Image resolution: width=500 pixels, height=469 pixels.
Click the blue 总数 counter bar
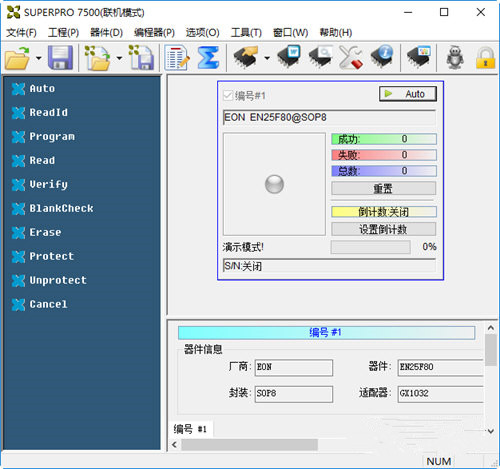pos(384,171)
